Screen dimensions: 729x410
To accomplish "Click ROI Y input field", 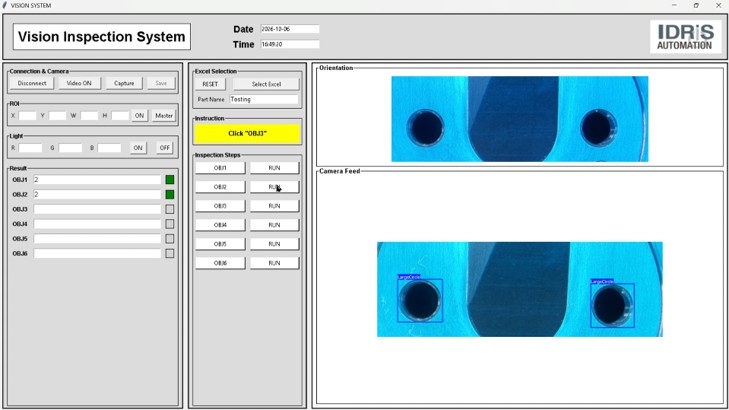I will click(58, 115).
